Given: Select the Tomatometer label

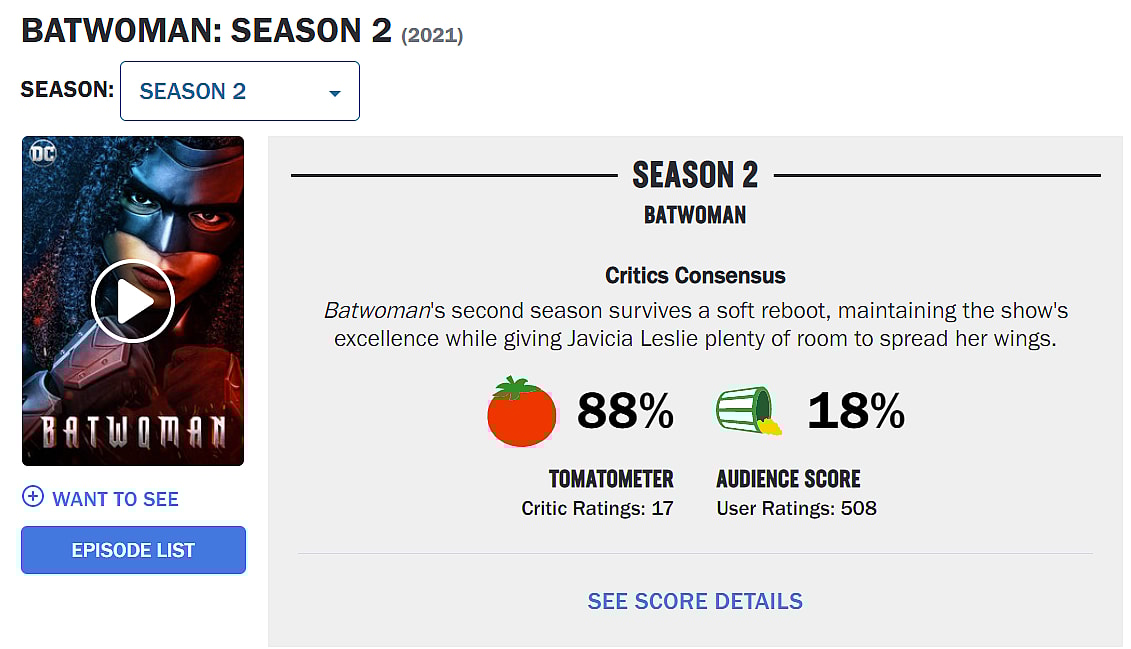Looking at the screenshot, I should [611, 479].
